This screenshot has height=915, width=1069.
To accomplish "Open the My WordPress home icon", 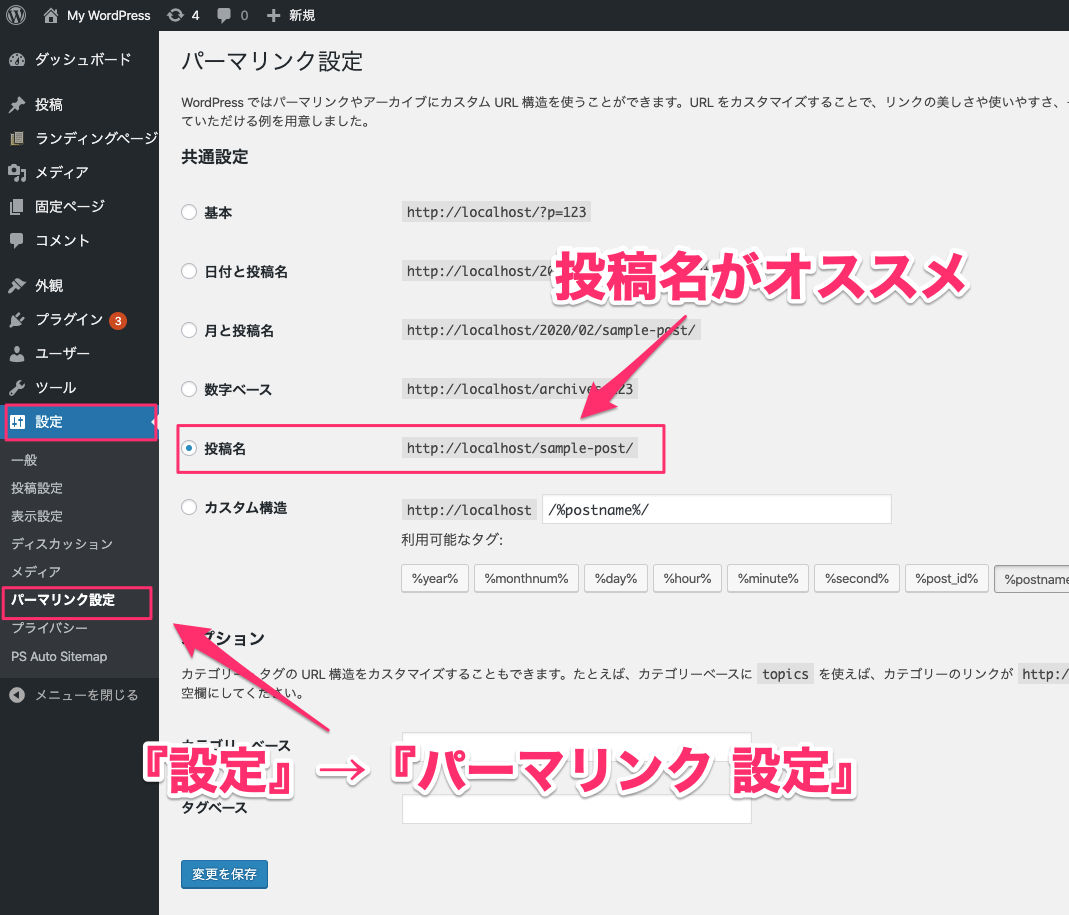I will click(51, 15).
